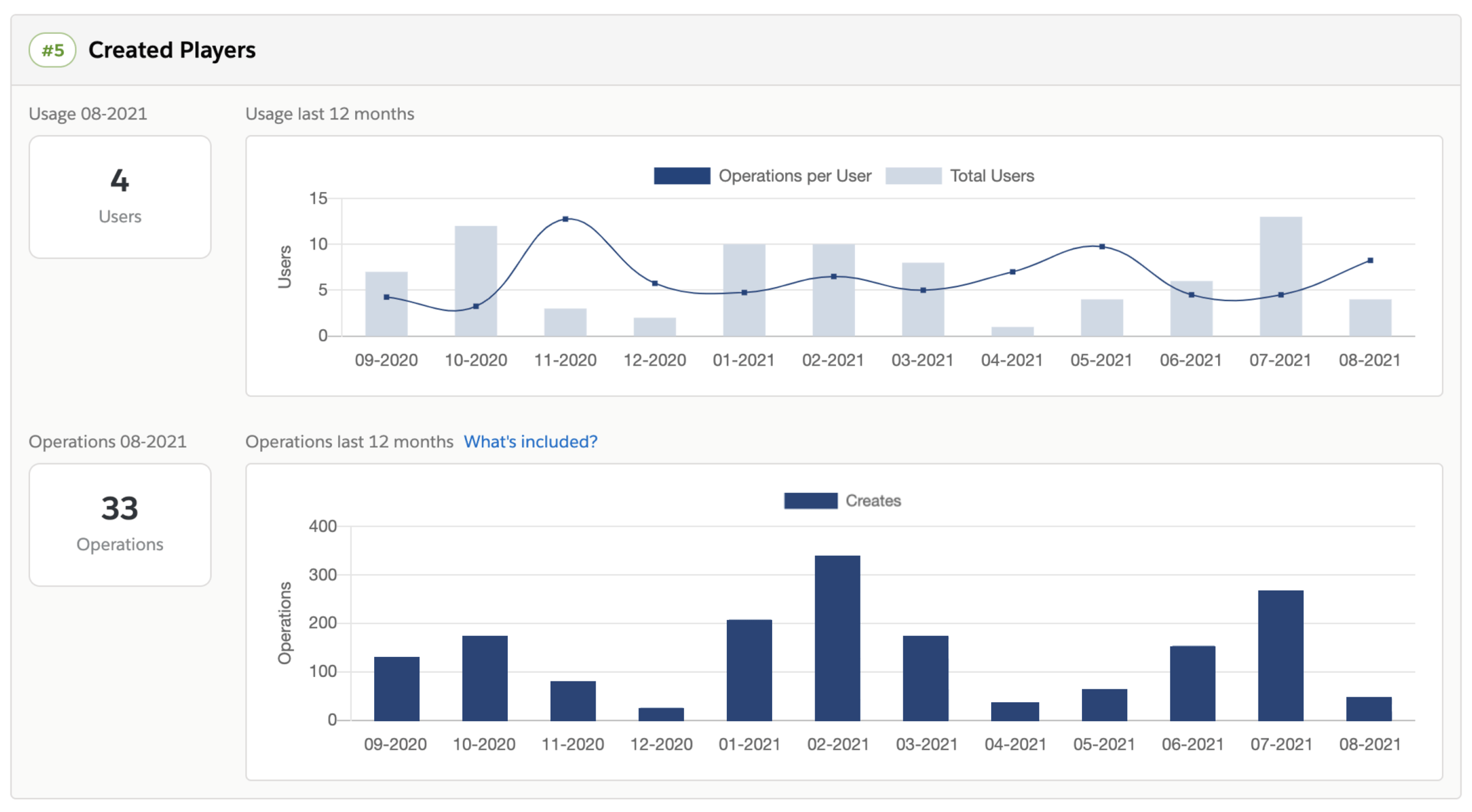The height and width of the screenshot is (812, 1472).
Task: Click the Usage last 12 months label
Action: (330, 114)
